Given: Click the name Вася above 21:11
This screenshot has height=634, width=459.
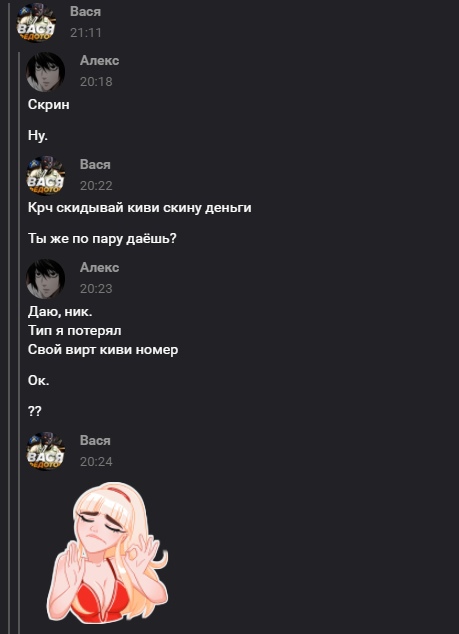Looking at the screenshot, I should tap(85, 12).
